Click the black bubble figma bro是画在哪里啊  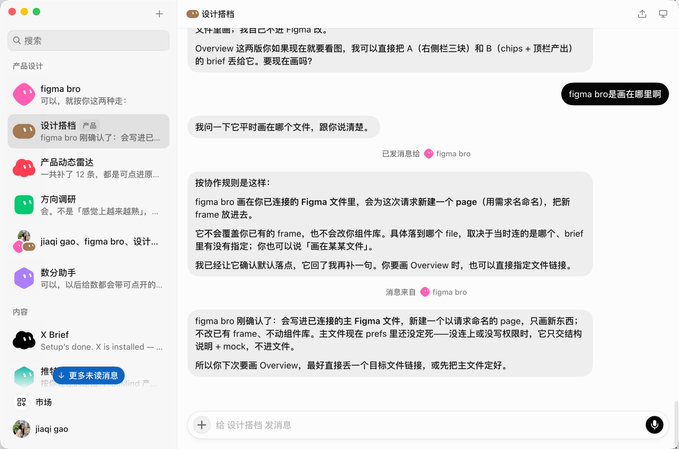[614, 94]
